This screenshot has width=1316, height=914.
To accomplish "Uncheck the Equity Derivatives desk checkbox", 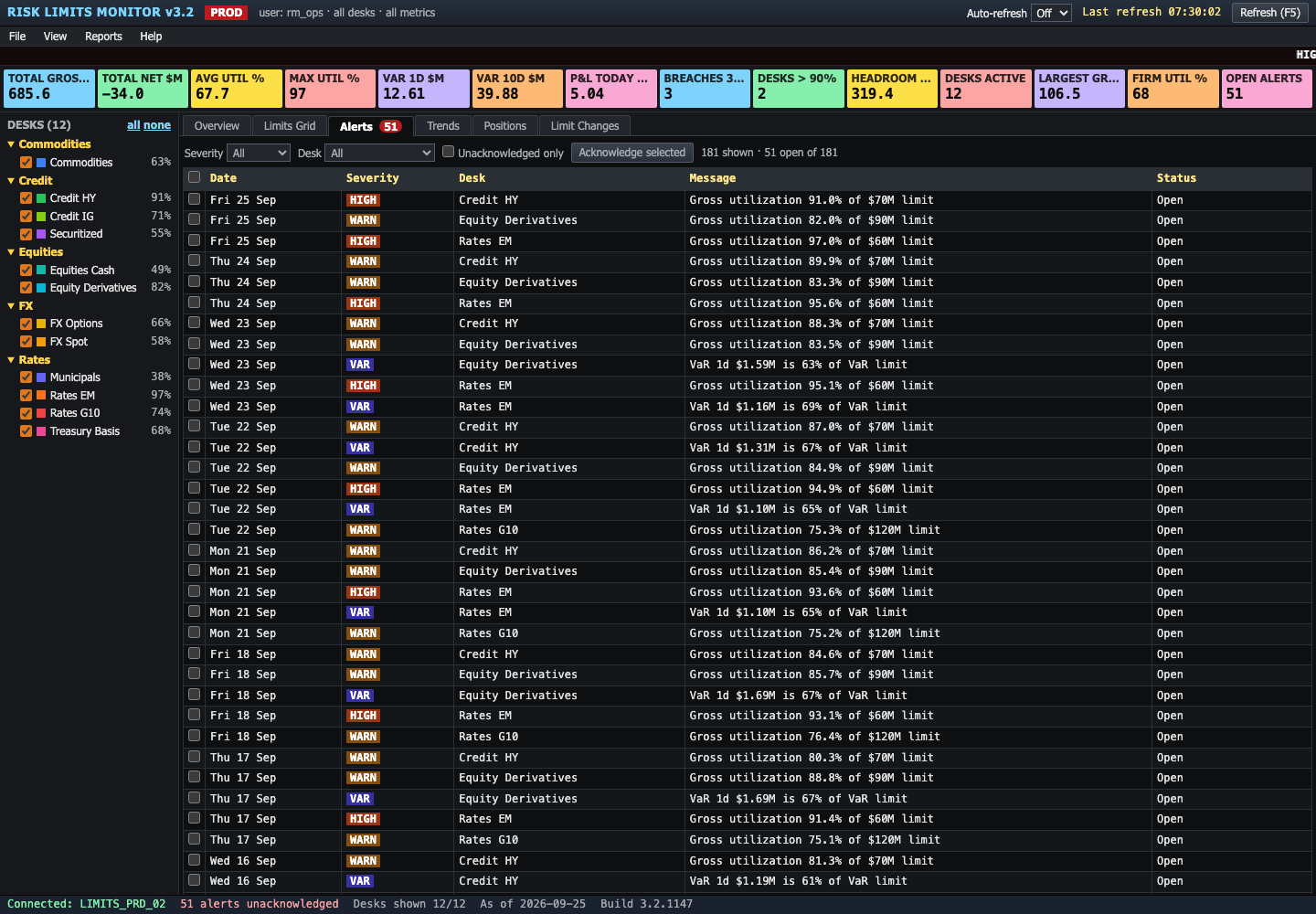I will pos(27,288).
